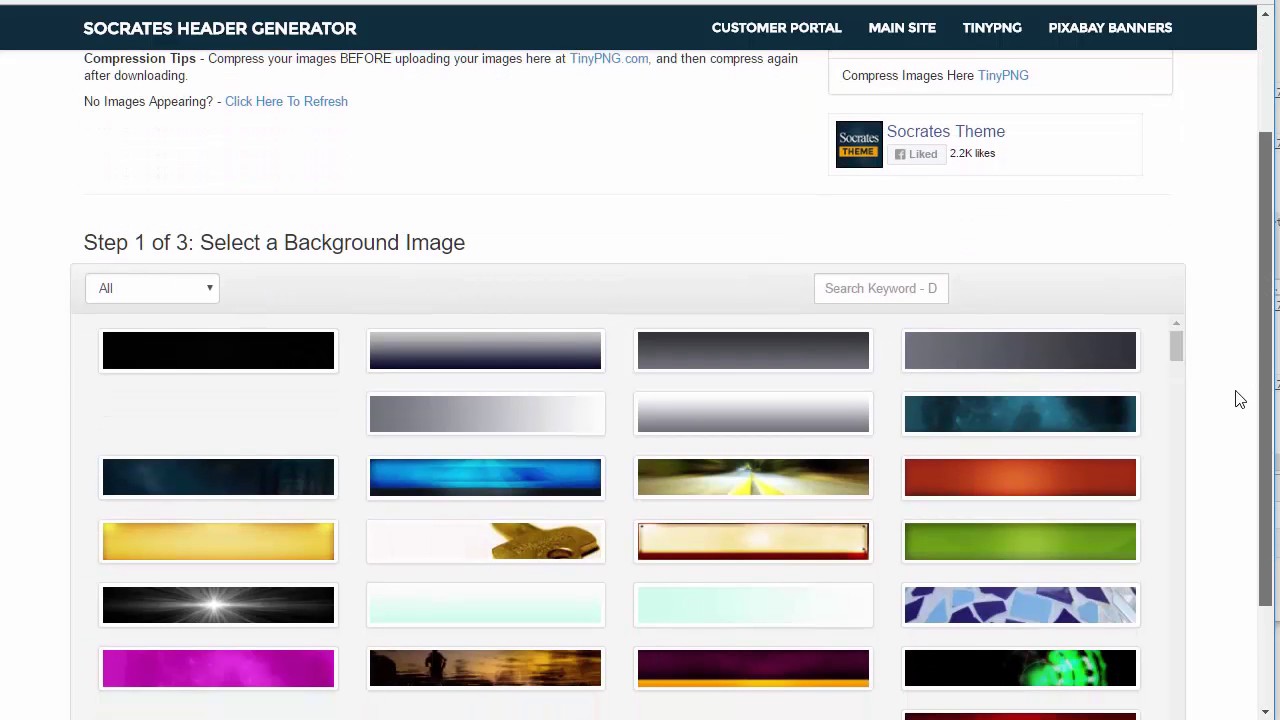Select the yellow gold gradient background
The width and height of the screenshot is (1280, 720).
click(x=218, y=541)
